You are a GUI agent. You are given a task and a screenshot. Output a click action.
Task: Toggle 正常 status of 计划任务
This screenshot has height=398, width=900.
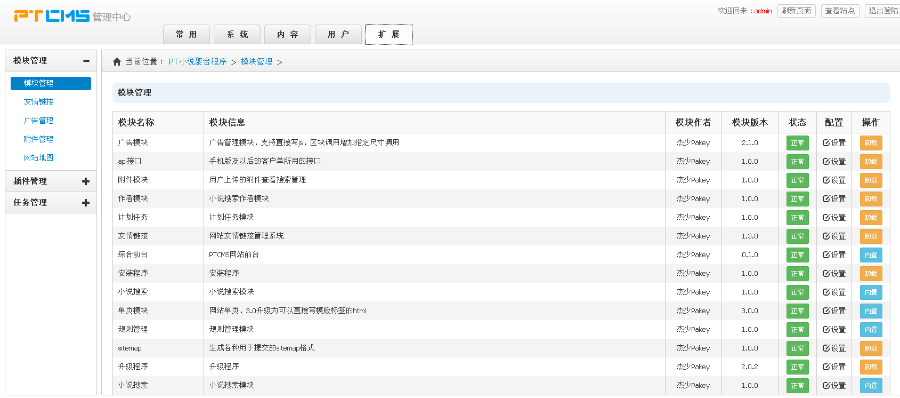[x=797, y=218]
